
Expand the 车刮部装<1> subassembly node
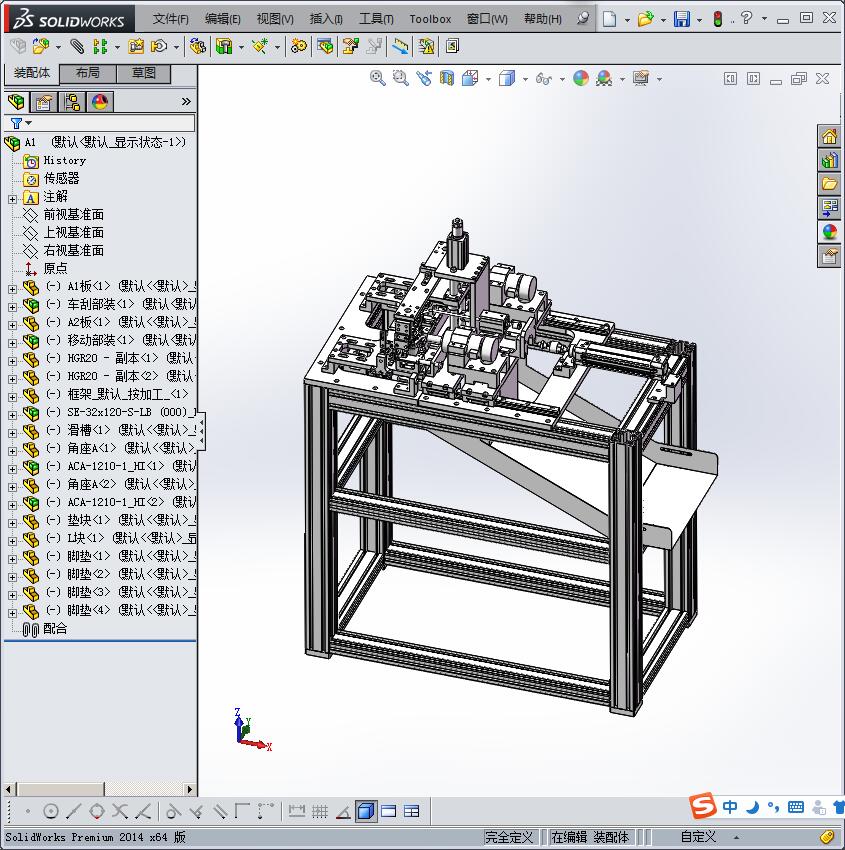[12, 307]
